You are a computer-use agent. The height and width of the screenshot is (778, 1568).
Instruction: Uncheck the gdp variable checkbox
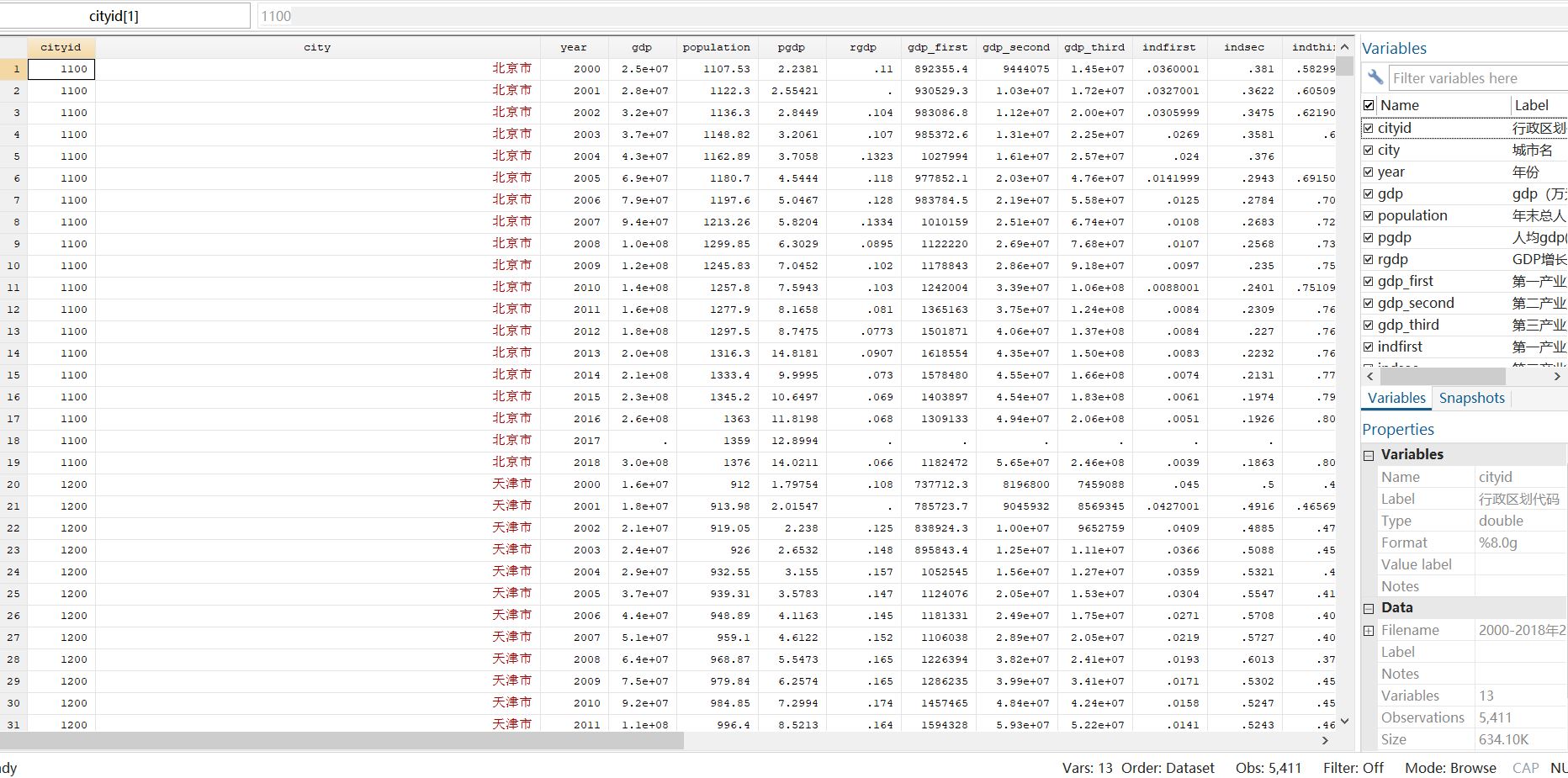tap(1369, 193)
